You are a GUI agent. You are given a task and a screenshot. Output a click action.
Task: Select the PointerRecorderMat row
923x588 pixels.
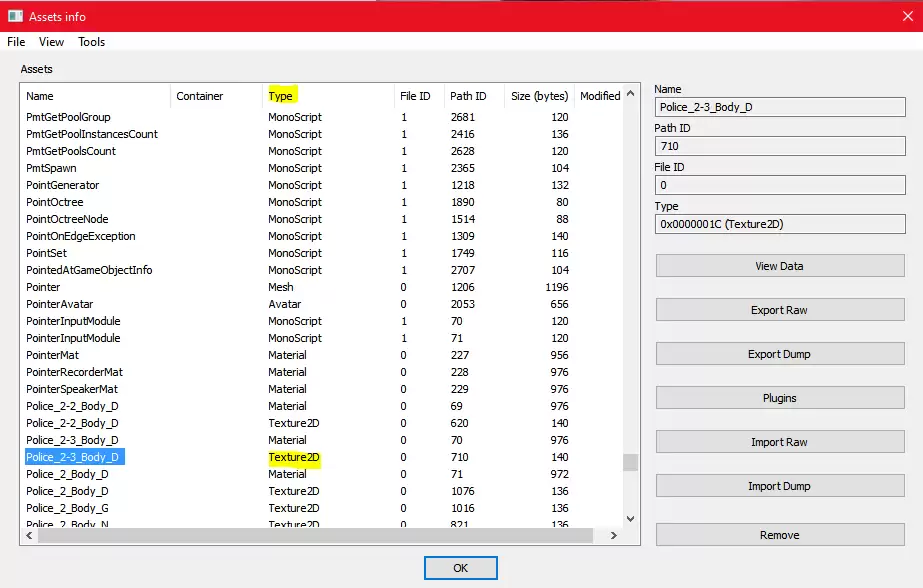[x=321, y=372]
